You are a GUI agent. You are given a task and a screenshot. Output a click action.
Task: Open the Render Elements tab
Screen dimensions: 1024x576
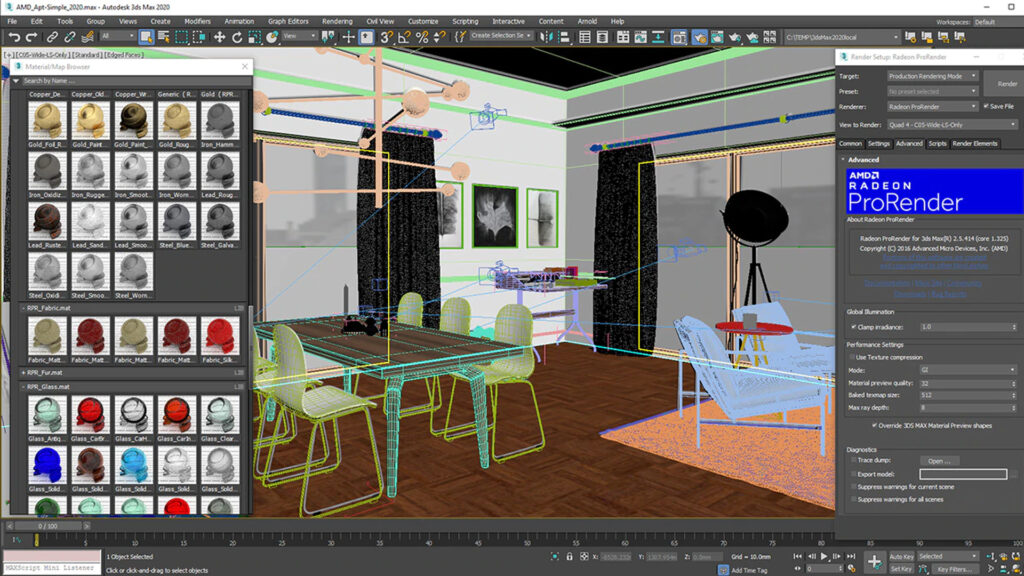(974, 144)
